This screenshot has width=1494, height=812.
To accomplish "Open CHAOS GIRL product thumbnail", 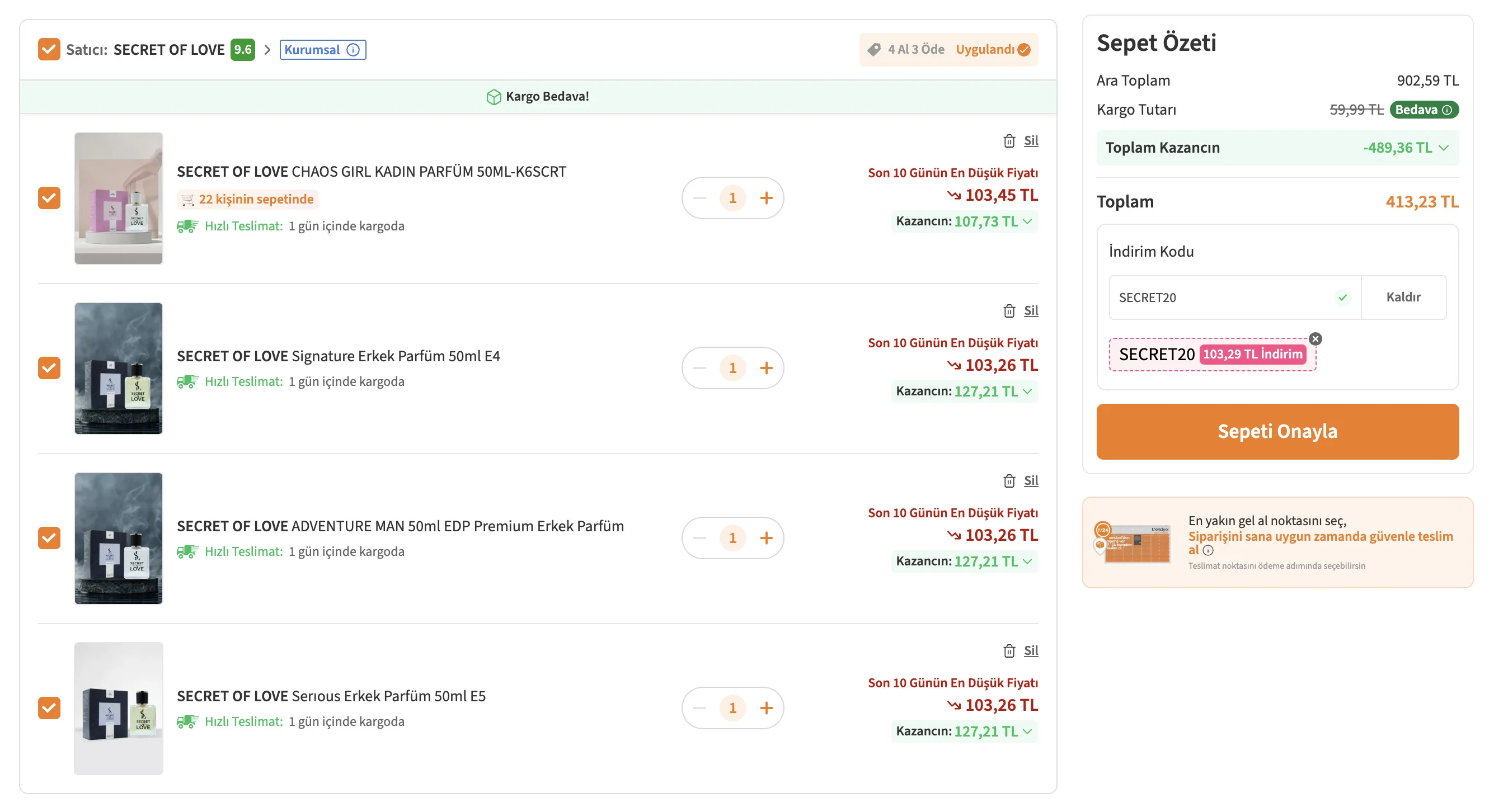I will point(118,198).
